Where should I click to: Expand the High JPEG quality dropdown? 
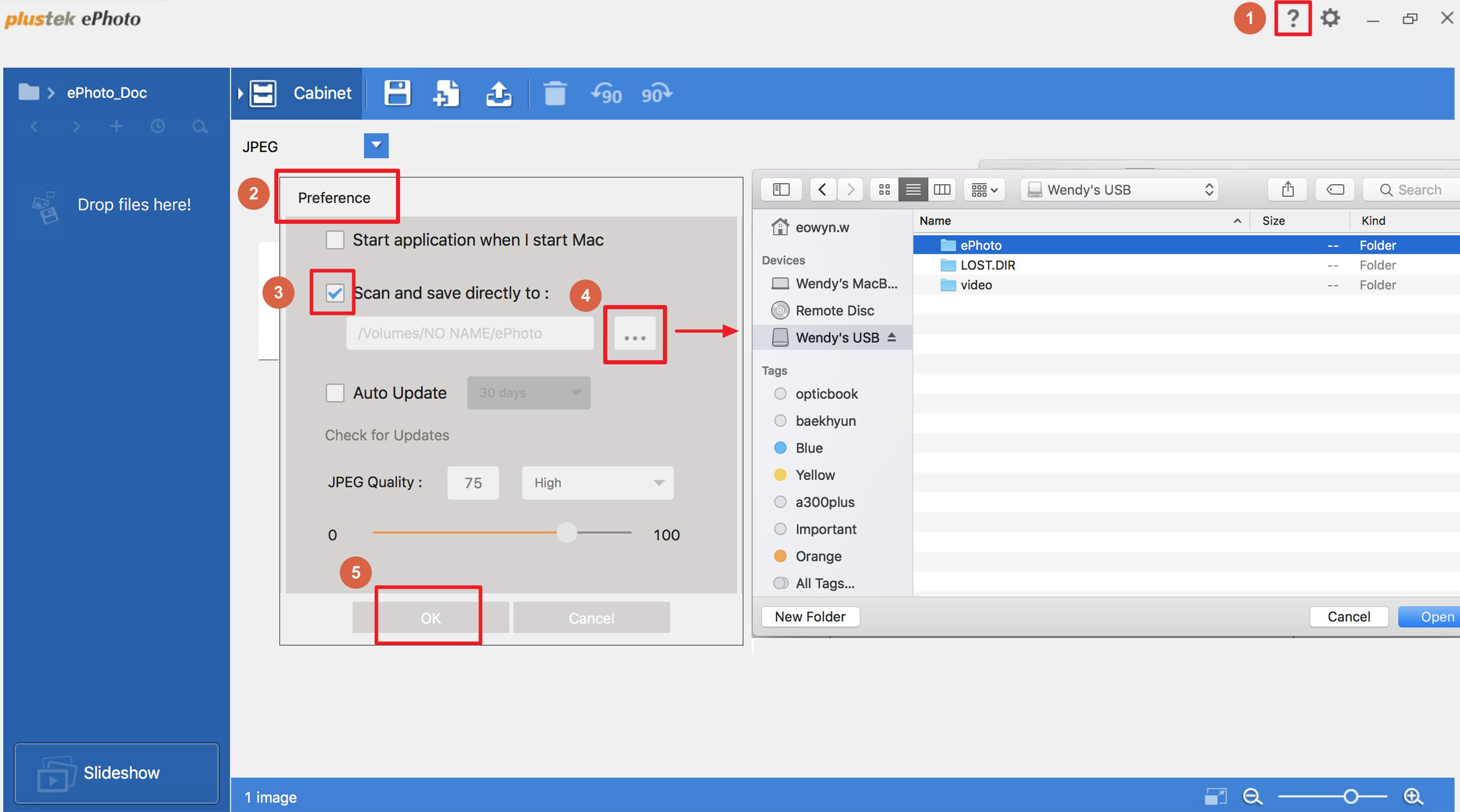[x=597, y=482]
